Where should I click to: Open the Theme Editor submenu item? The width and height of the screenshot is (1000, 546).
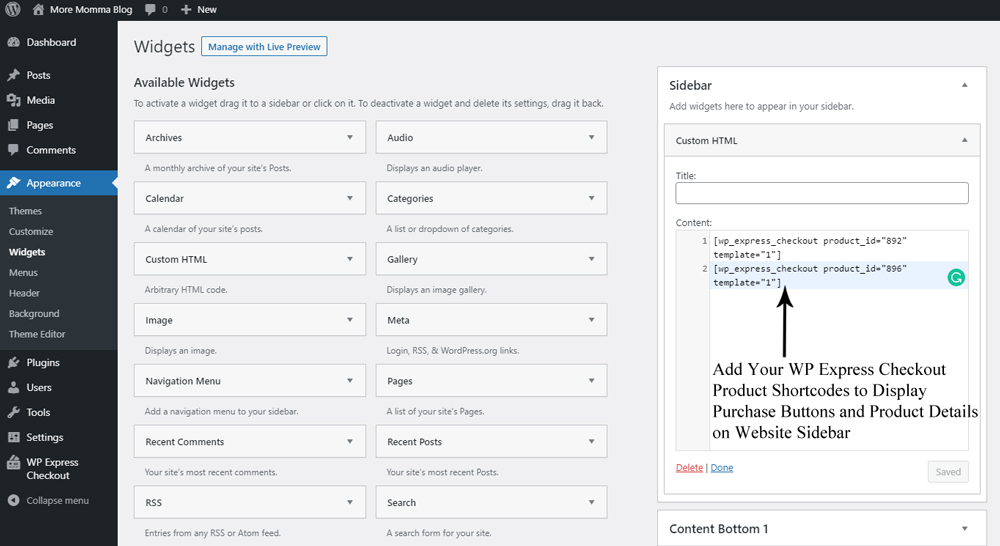pos(37,334)
